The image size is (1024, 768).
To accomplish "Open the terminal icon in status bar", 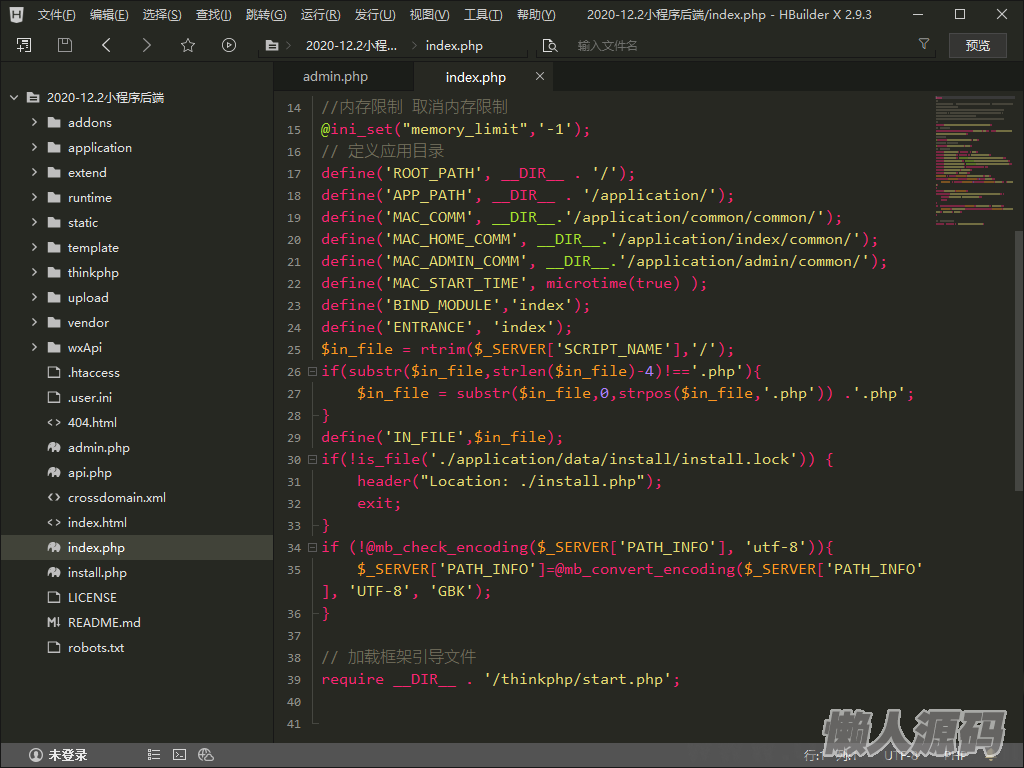I will coord(180,755).
